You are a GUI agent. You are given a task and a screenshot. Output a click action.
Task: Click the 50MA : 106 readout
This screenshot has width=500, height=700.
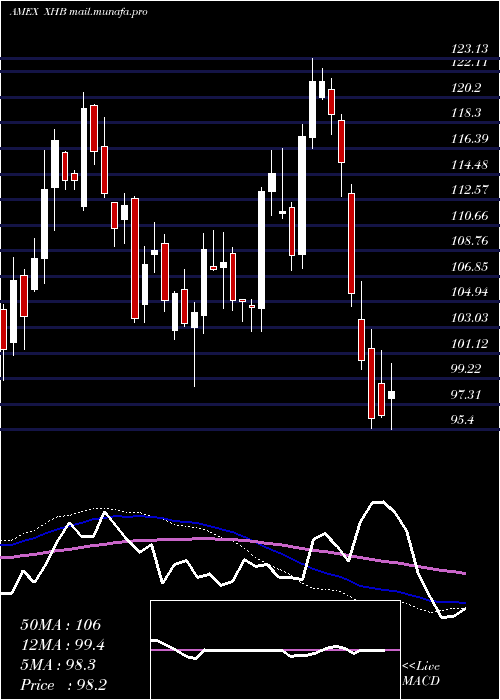coord(61,625)
